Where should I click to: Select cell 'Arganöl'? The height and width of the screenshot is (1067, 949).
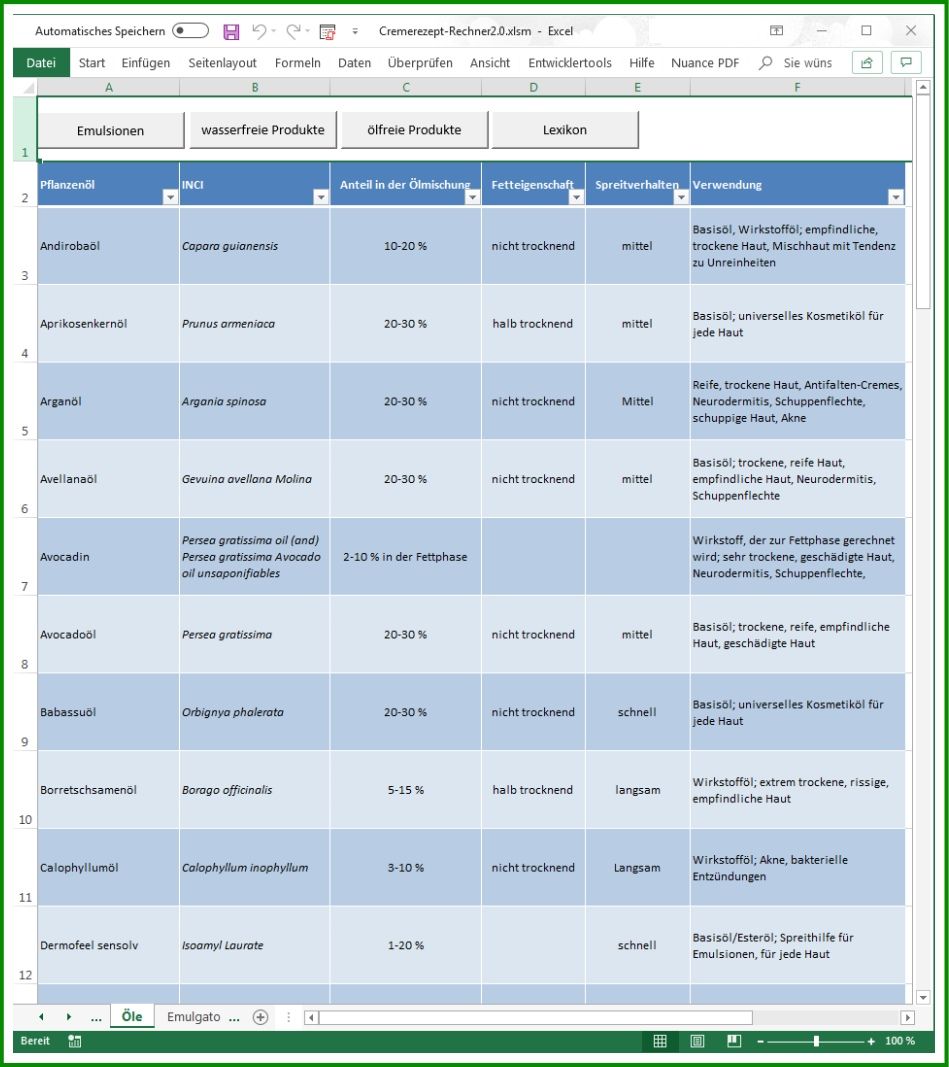pos(109,401)
